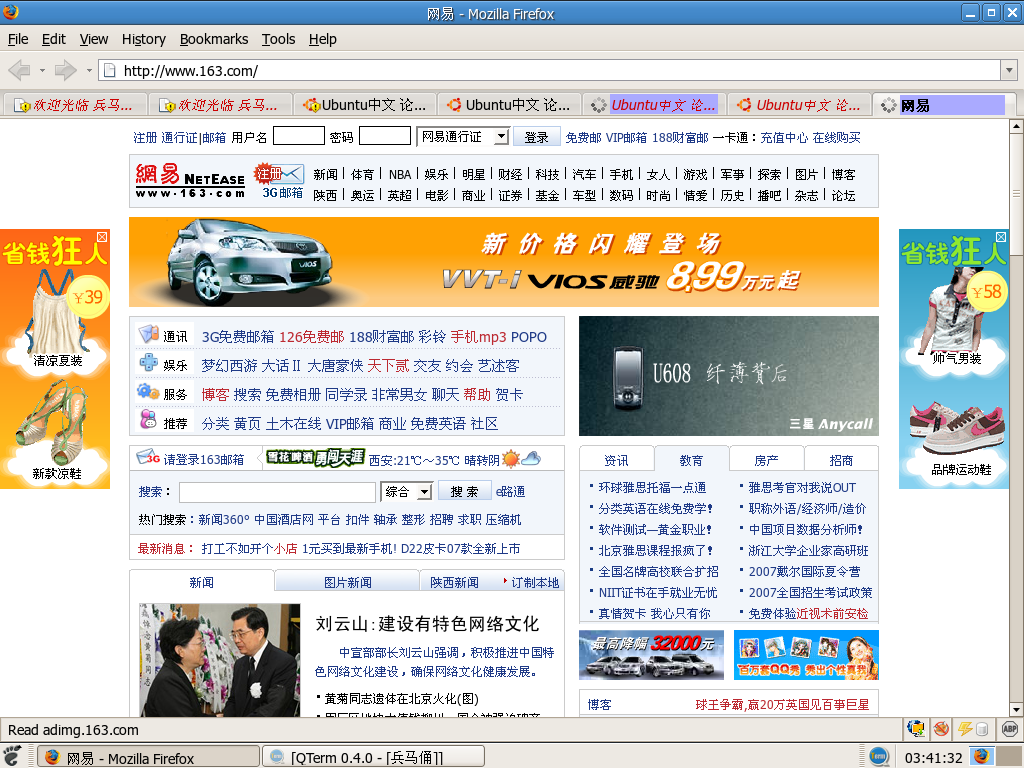Click the Forward arrow in the navigation toolbar
Image resolution: width=1024 pixels, height=768 pixels.
(x=65, y=70)
